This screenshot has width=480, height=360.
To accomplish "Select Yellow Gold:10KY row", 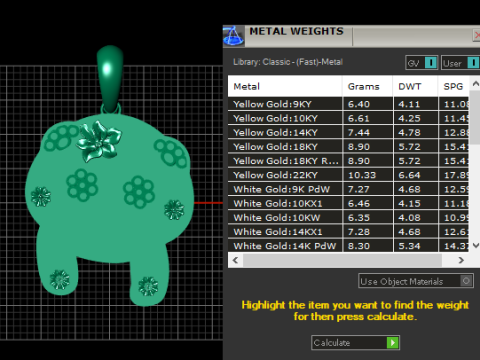I will point(348,118).
